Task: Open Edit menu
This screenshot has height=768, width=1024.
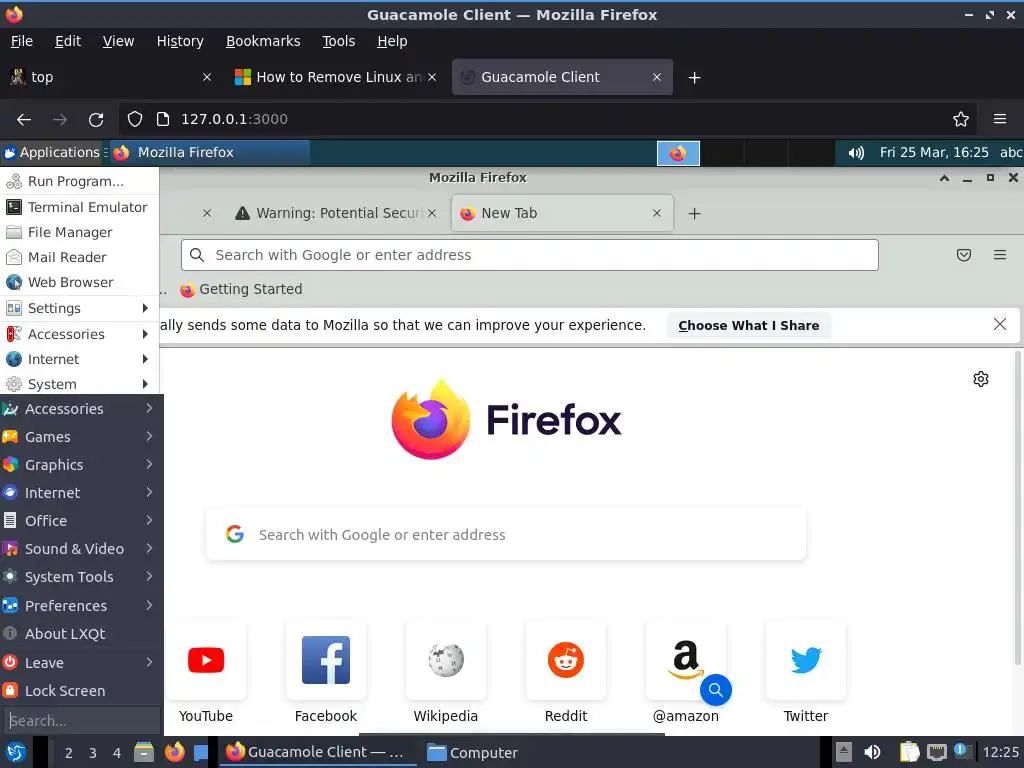Action: tap(68, 41)
